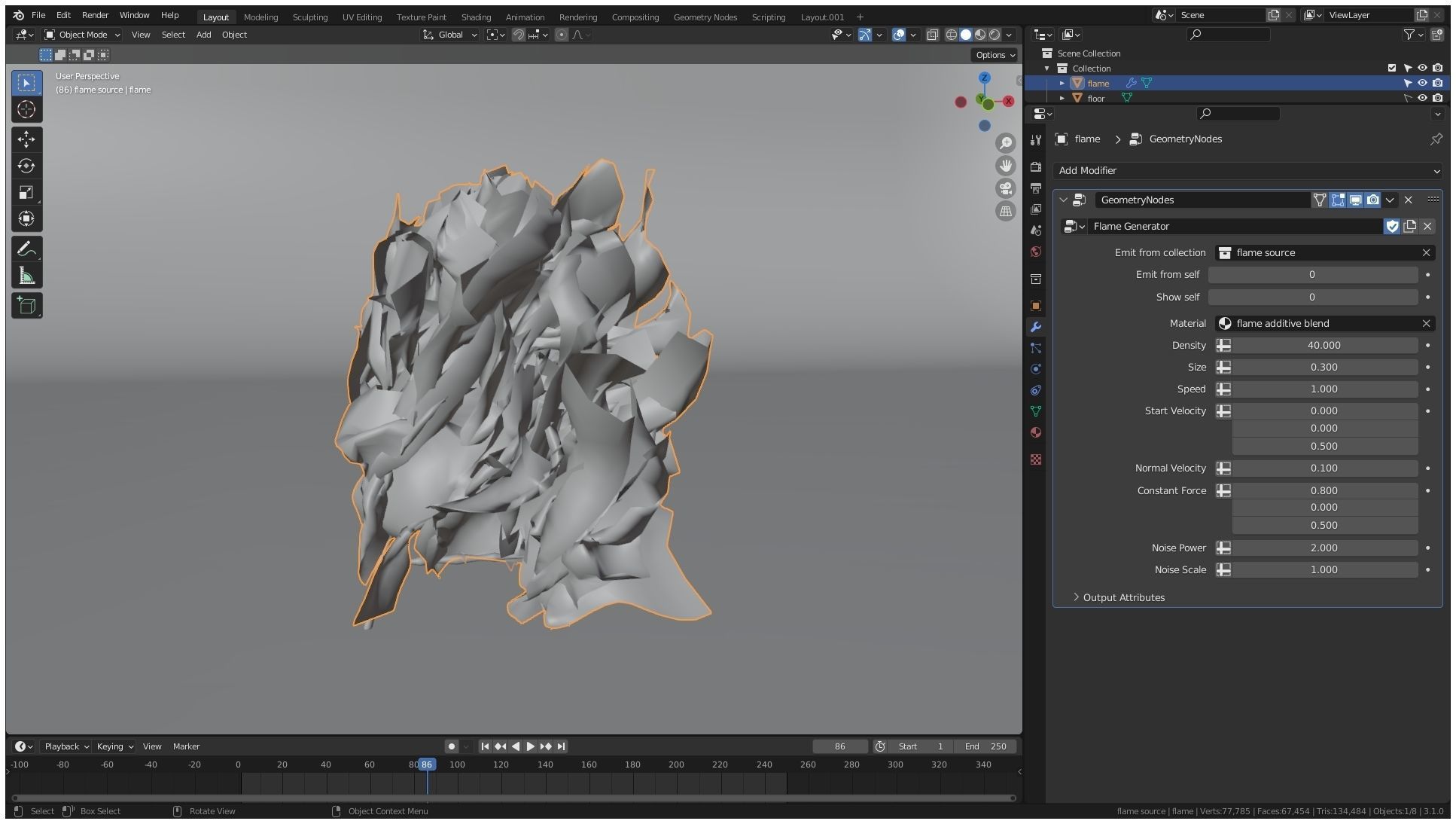
Task: Play the animation forward
Action: [x=531, y=746]
